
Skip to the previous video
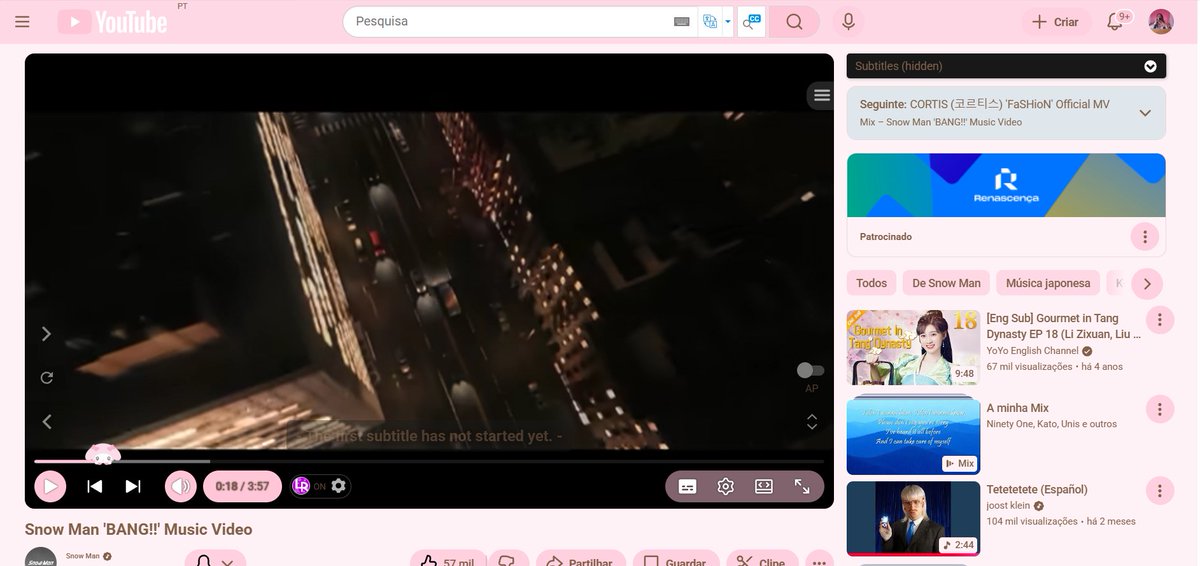point(94,487)
